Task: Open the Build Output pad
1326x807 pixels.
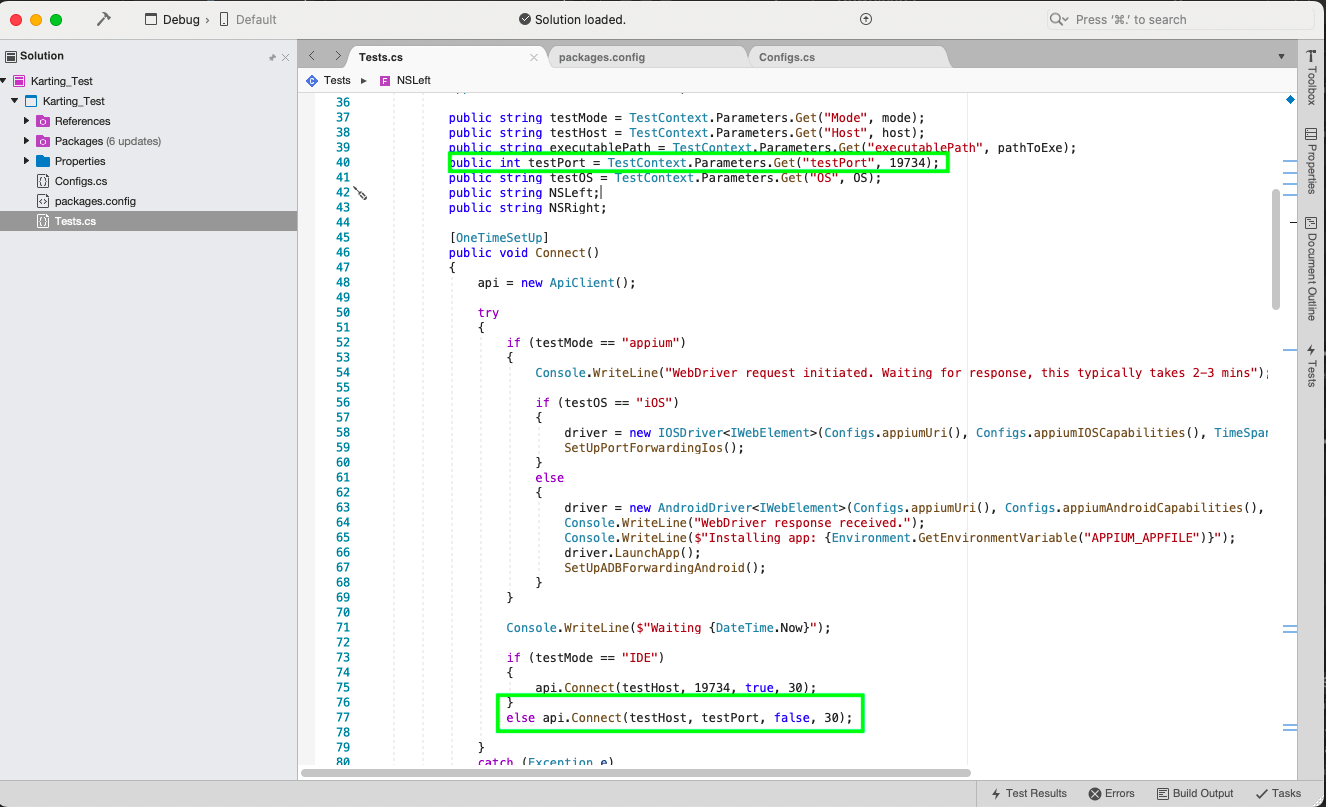Action: click(1196, 793)
